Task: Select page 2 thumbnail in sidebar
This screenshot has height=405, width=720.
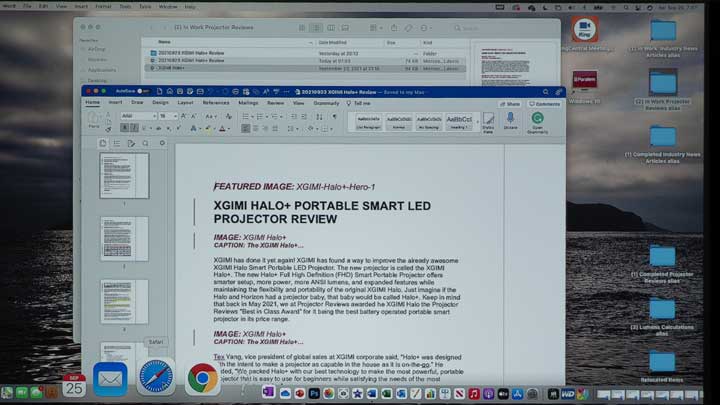Action: click(124, 239)
